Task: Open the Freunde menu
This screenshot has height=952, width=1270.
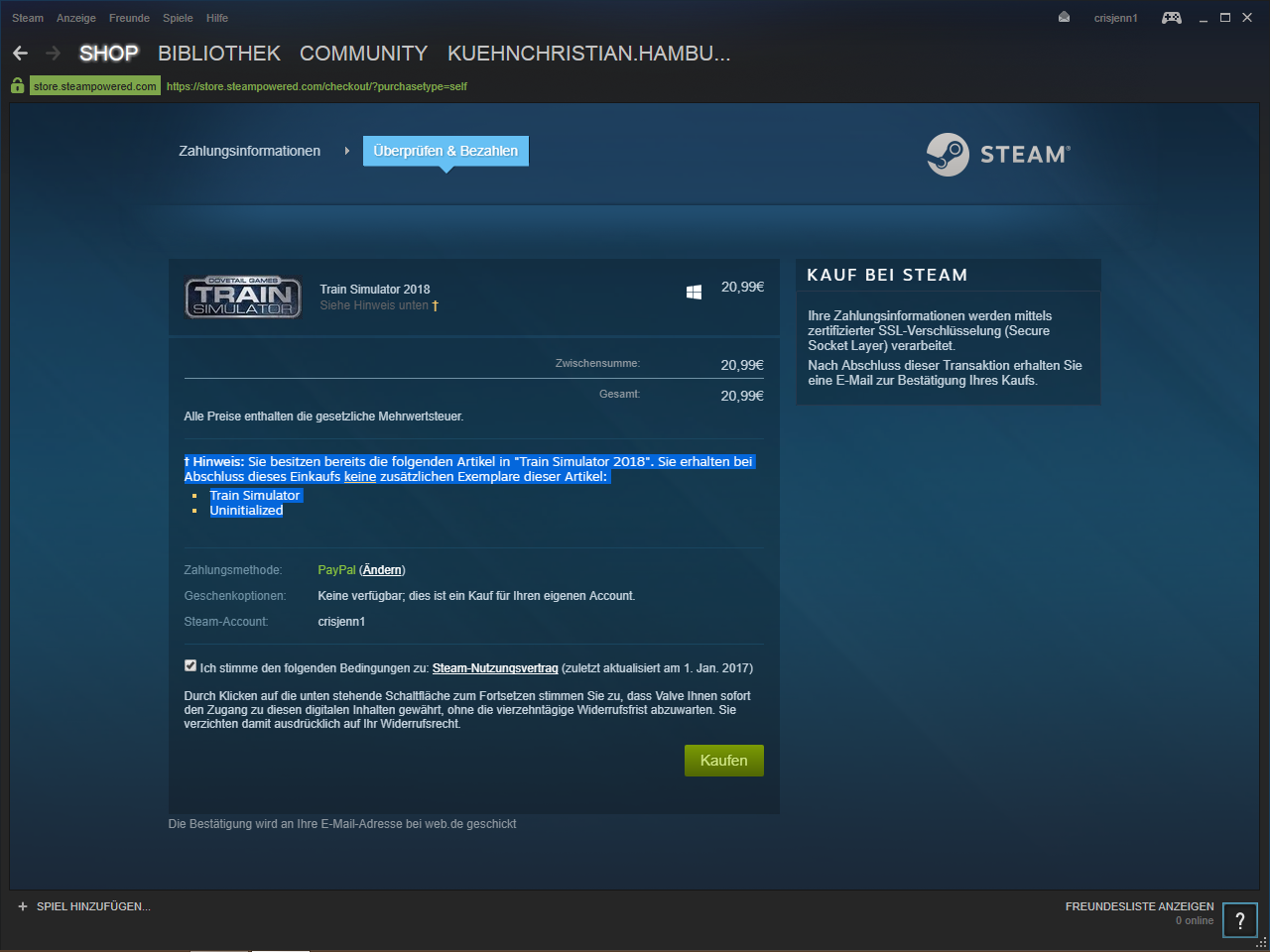Action: tap(129, 18)
